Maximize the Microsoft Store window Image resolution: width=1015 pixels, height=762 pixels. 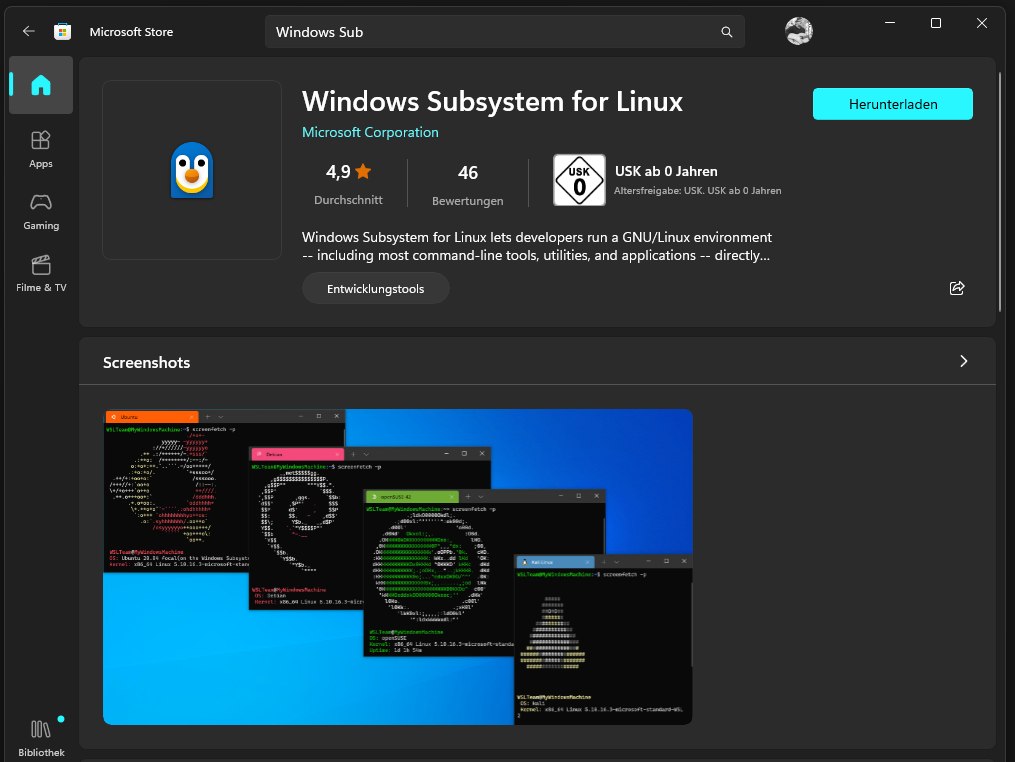point(935,23)
